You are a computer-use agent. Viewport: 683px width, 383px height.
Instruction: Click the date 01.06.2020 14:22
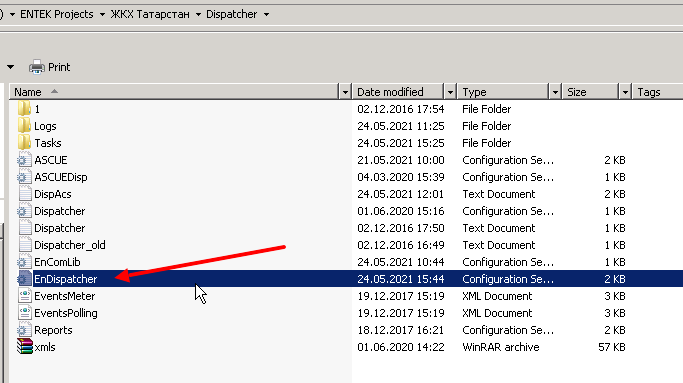point(401,347)
